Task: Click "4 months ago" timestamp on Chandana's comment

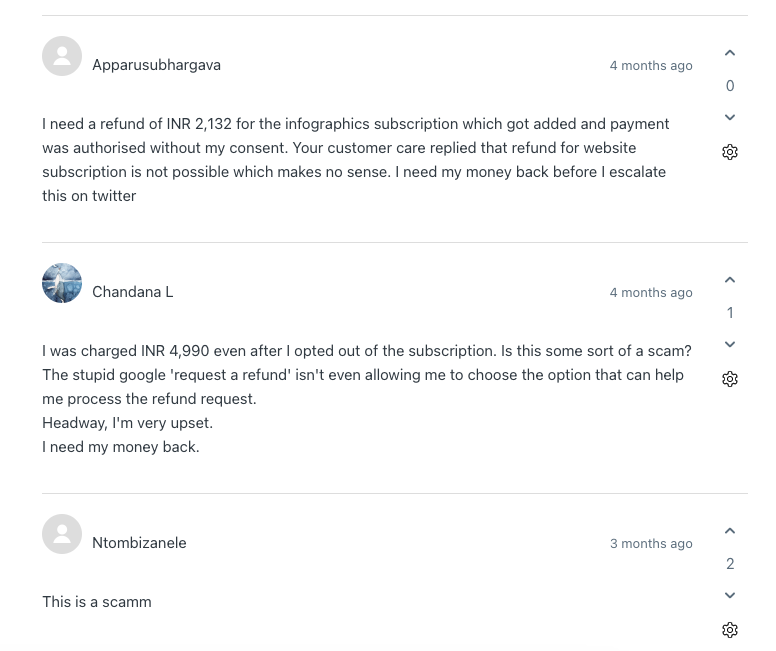Action: (x=651, y=293)
